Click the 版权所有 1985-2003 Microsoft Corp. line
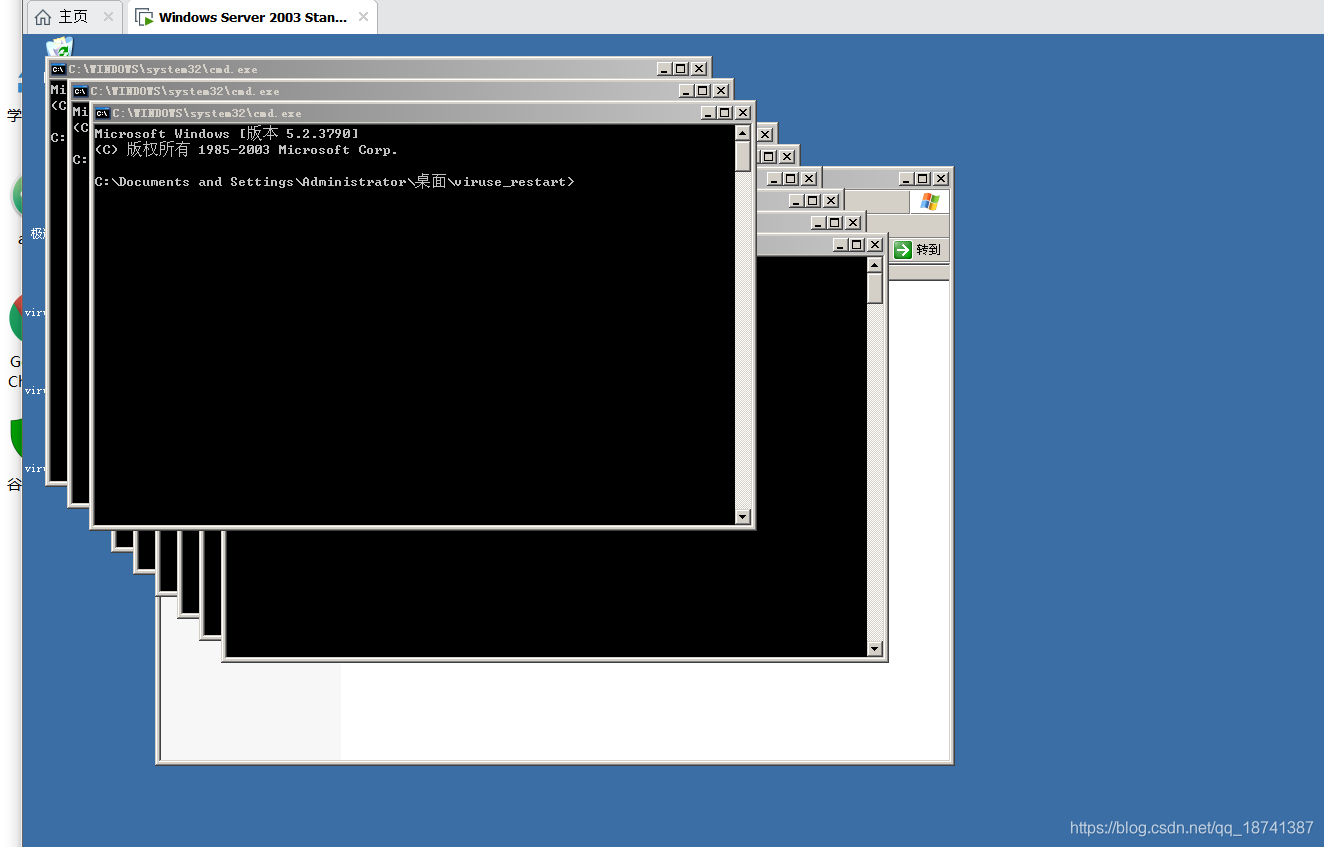Image resolution: width=1324 pixels, height=847 pixels. pos(246,150)
